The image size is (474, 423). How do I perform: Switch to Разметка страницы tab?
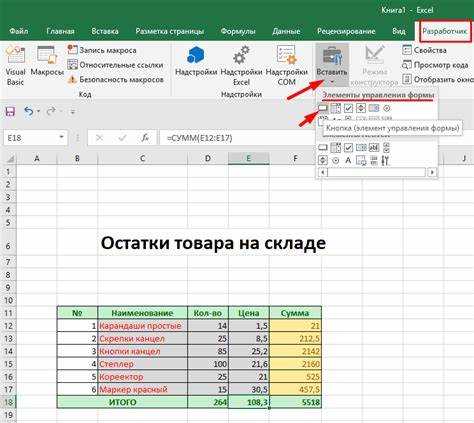click(x=170, y=31)
